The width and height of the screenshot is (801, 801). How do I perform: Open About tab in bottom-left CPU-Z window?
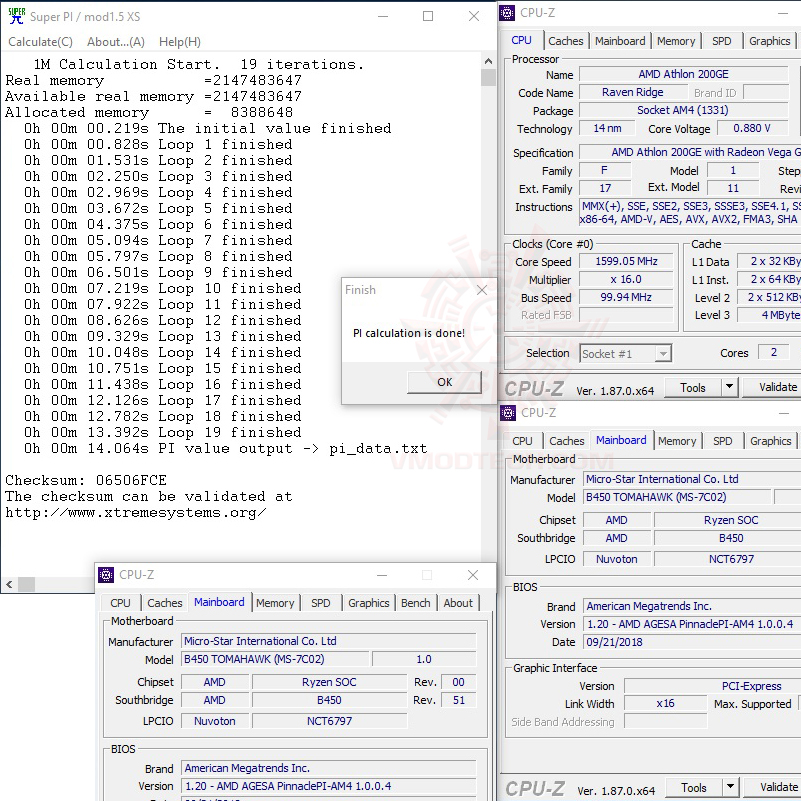(x=458, y=603)
